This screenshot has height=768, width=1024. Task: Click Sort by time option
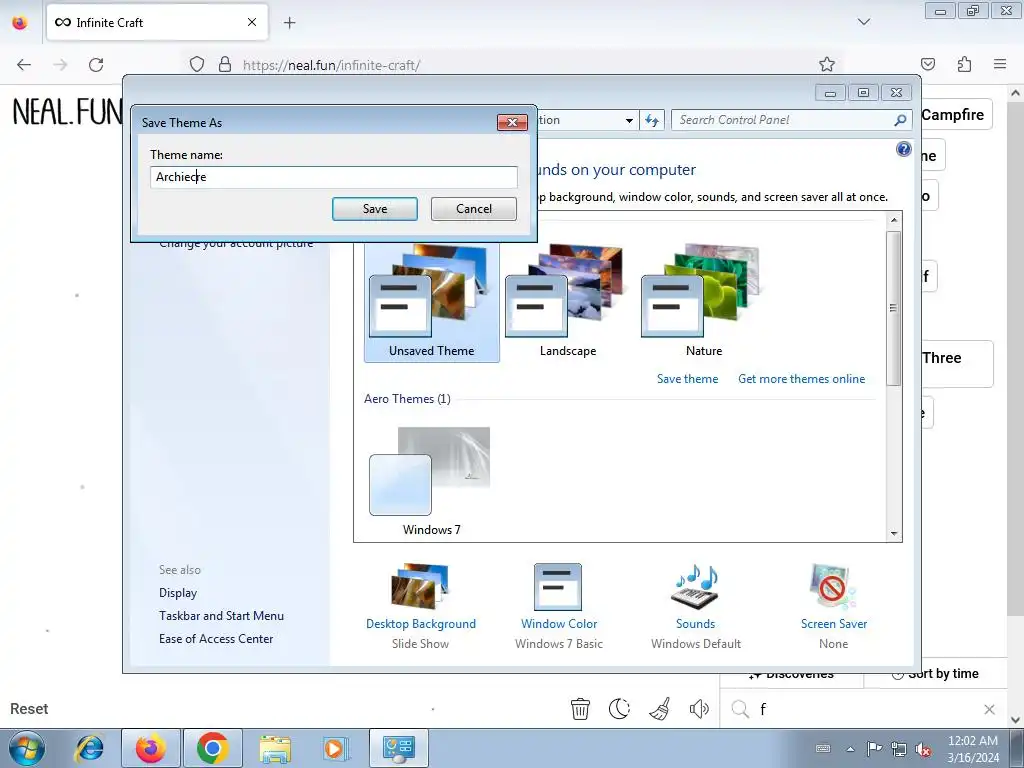tap(936, 674)
